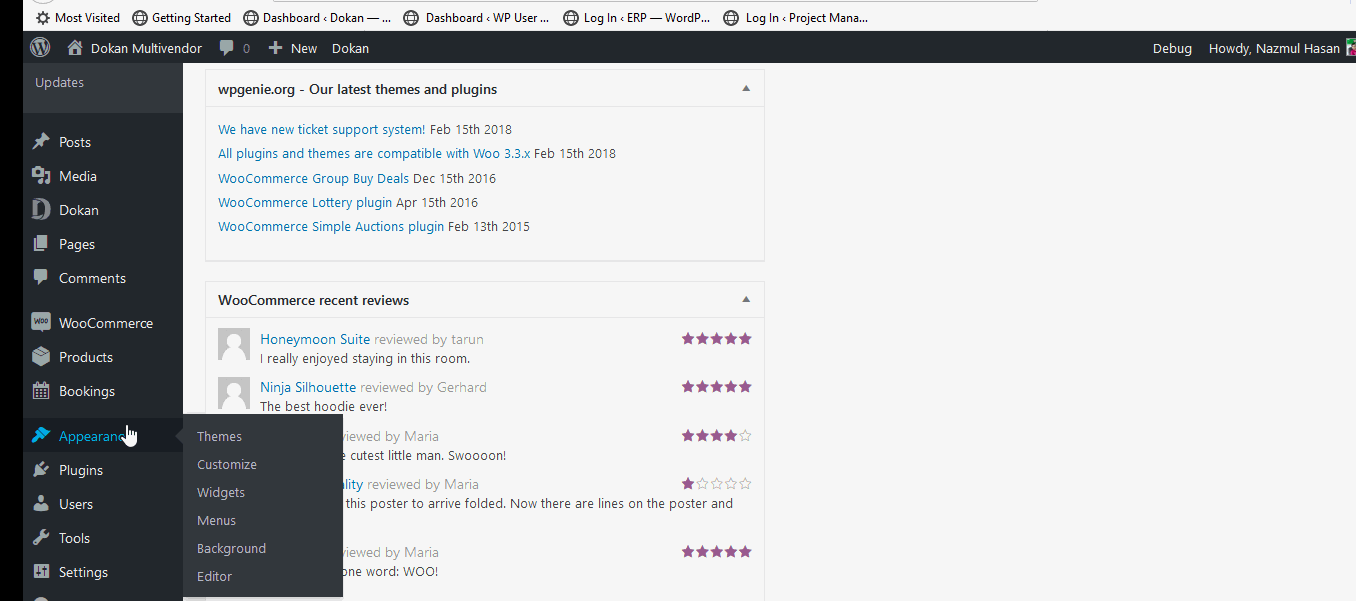Click Debug in the admin bar
This screenshot has width=1356, height=601.
click(x=1172, y=48)
